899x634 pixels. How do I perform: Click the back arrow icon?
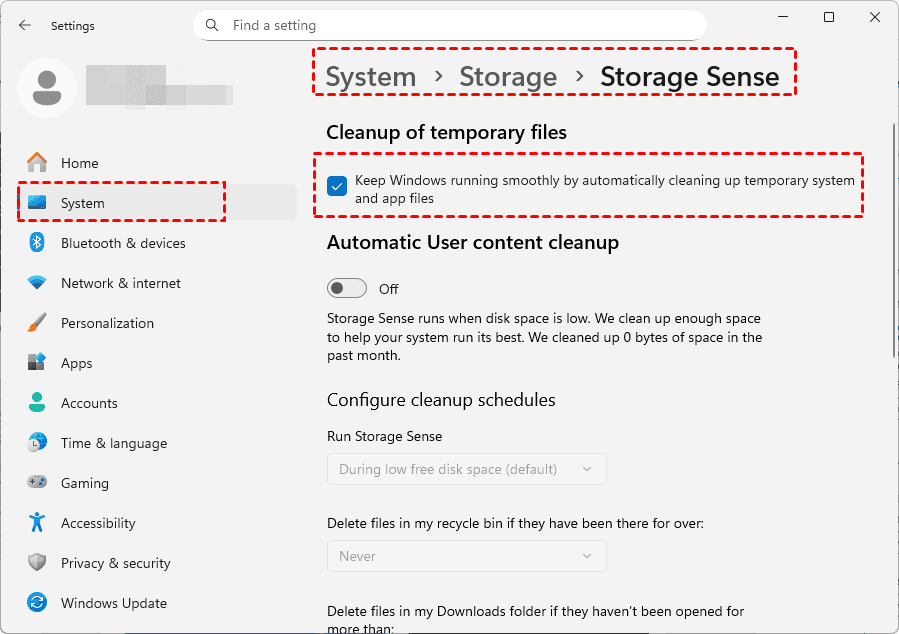click(25, 25)
